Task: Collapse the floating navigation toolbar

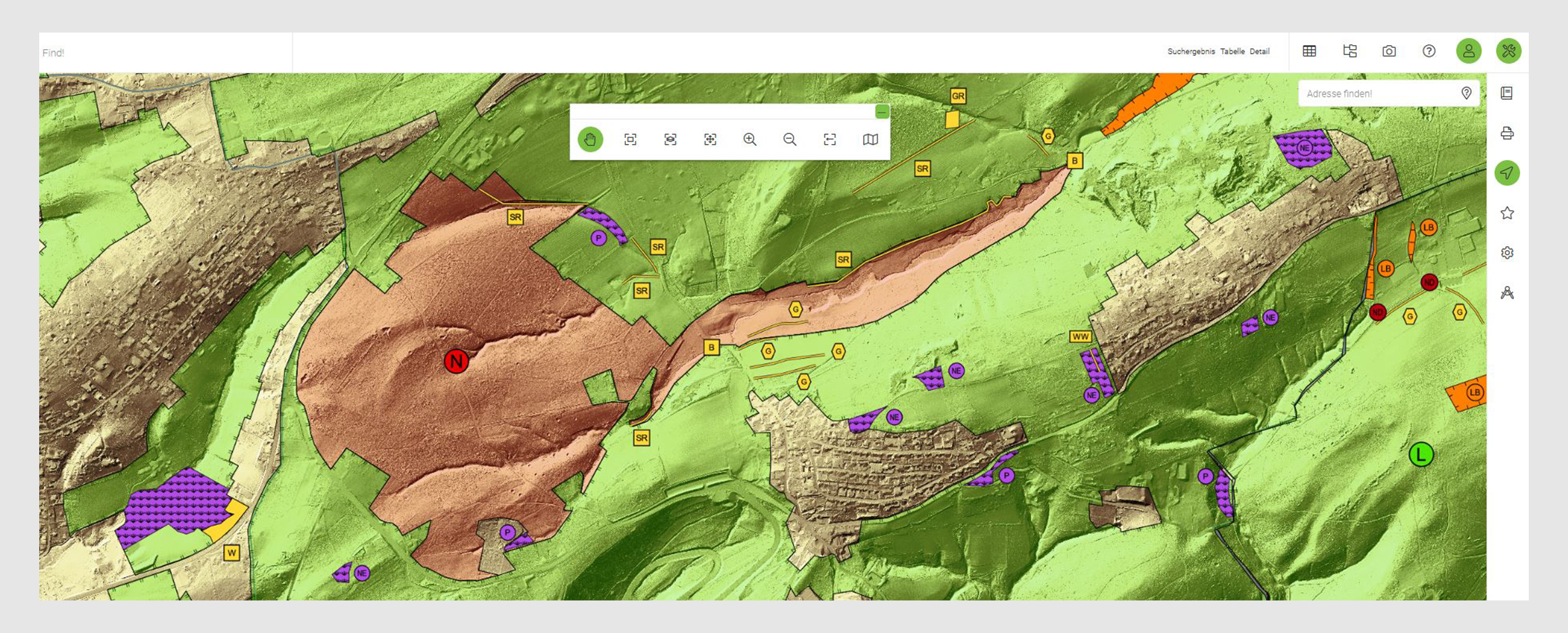Action: click(882, 111)
